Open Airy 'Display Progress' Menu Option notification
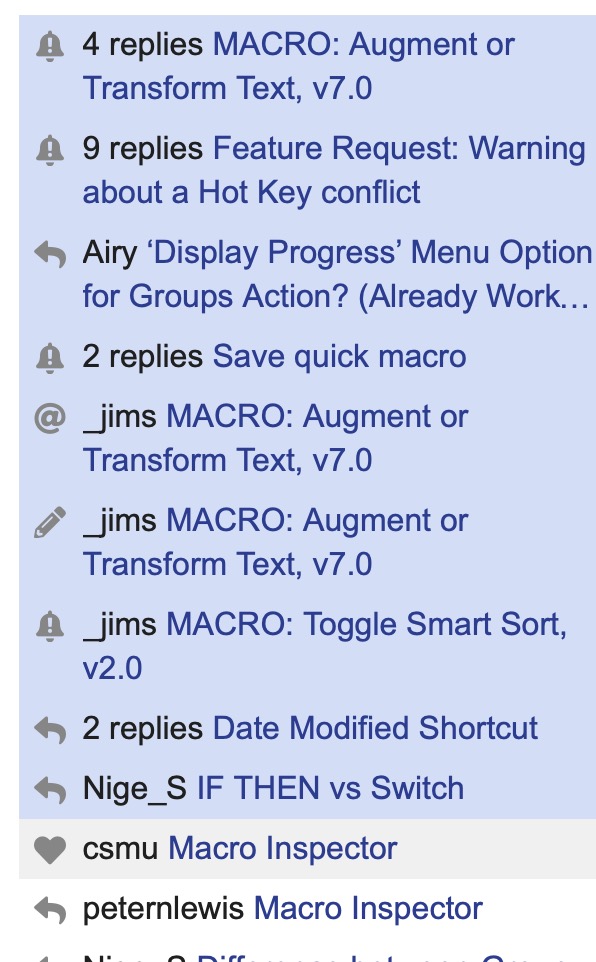Image resolution: width=596 pixels, height=962 pixels. [x=308, y=274]
